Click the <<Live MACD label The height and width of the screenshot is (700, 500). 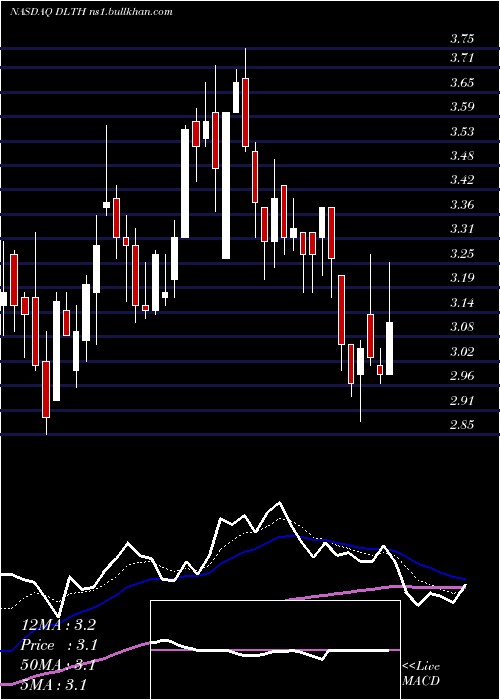click(x=421, y=673)
